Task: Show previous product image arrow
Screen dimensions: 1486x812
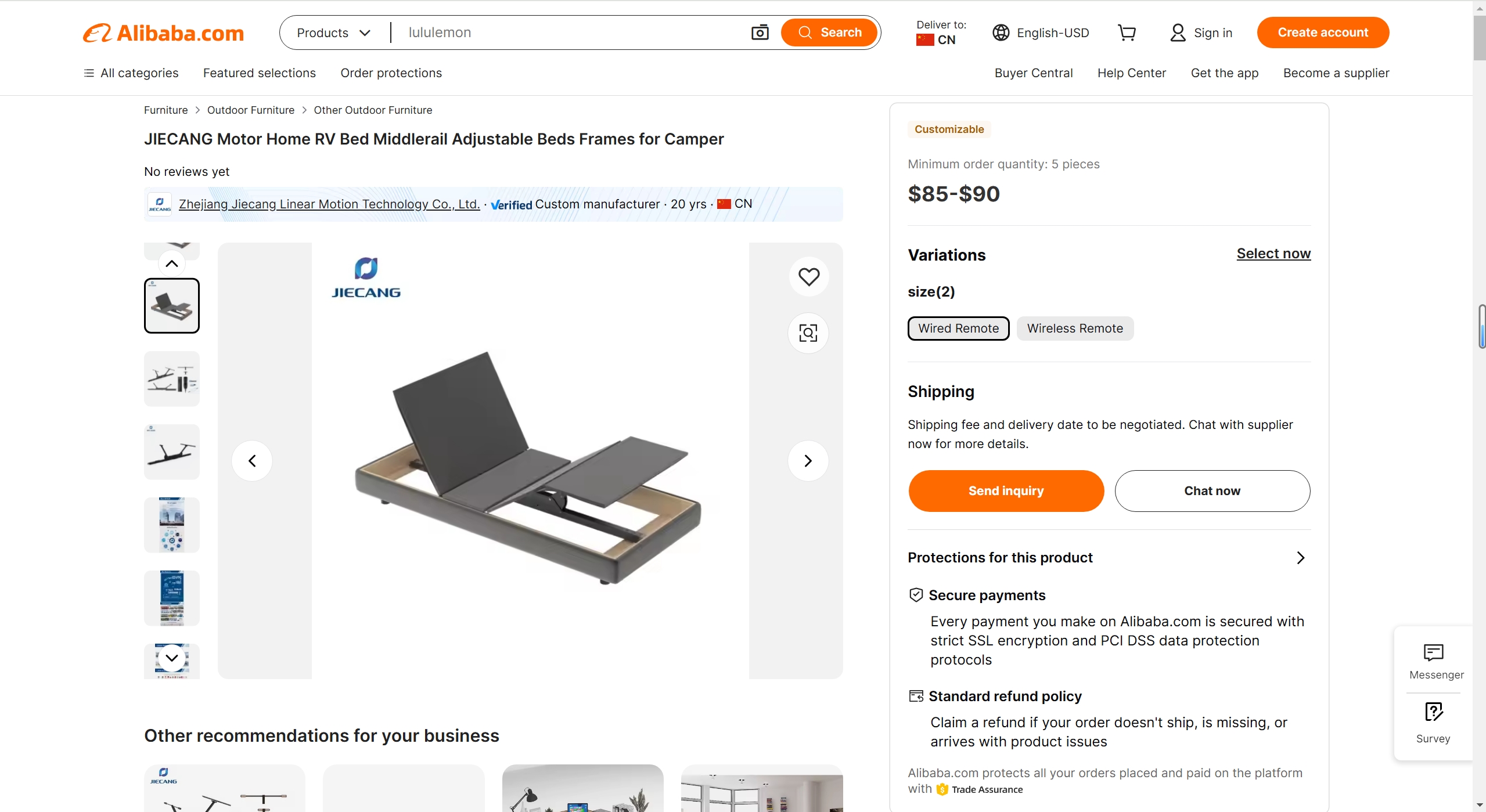Action: (x=252, y=461)
